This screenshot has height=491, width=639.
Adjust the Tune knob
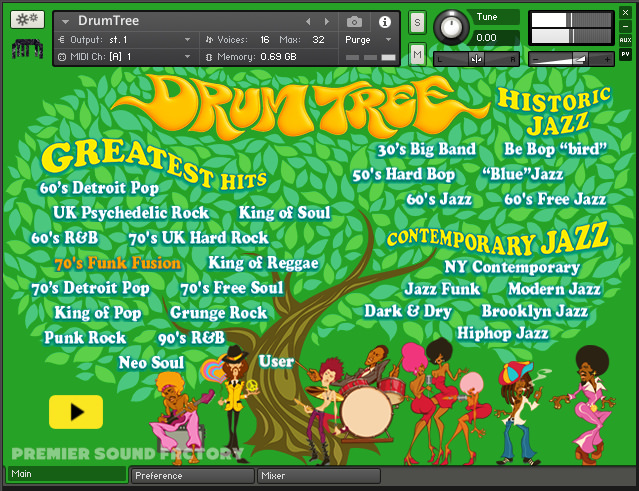(x=451, y=28)
